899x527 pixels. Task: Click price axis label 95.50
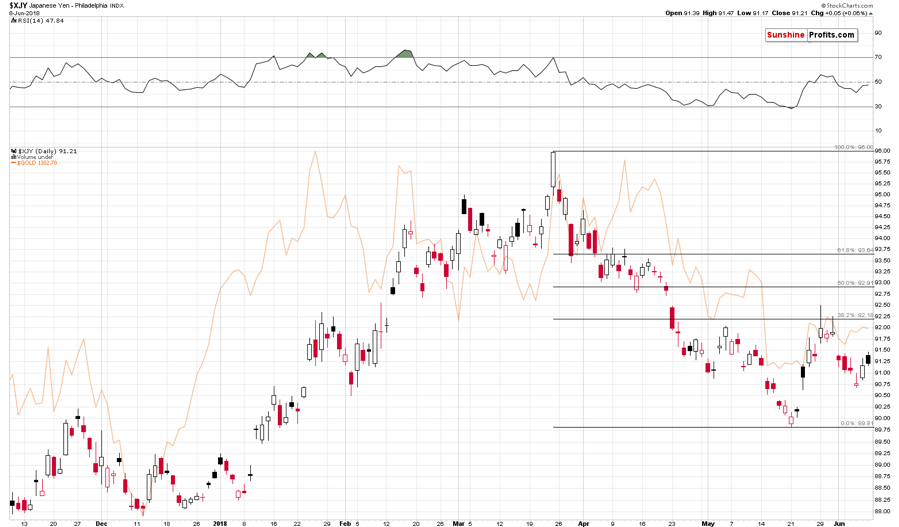pyautogui.click(x=882, y=173)
